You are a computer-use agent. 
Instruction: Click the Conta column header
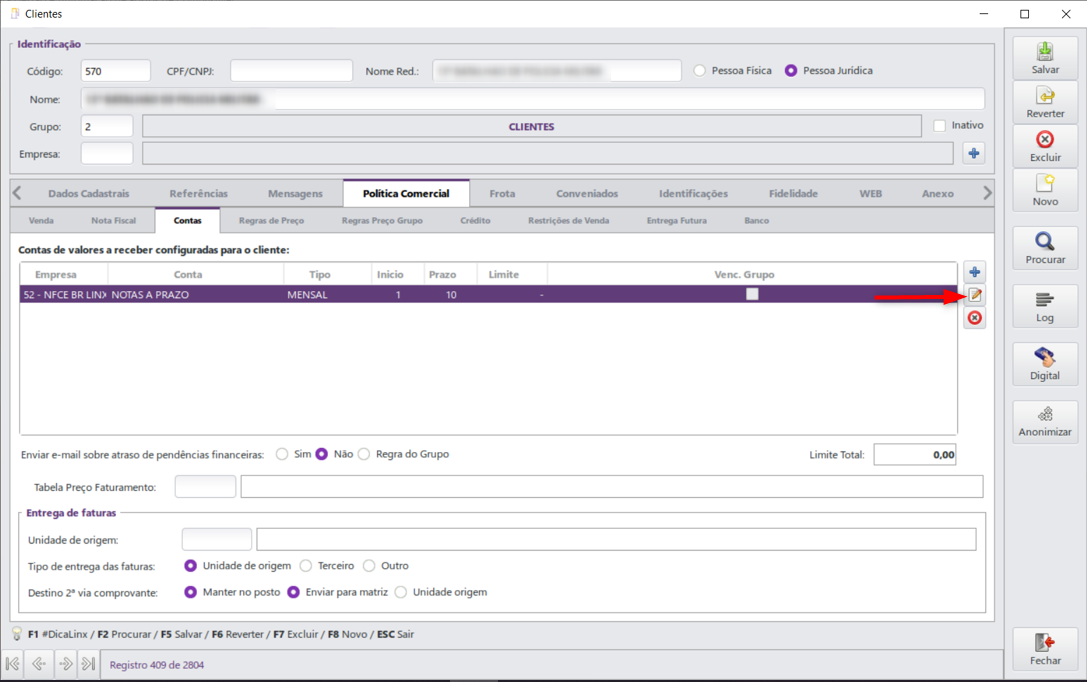(x=188, y=274)
